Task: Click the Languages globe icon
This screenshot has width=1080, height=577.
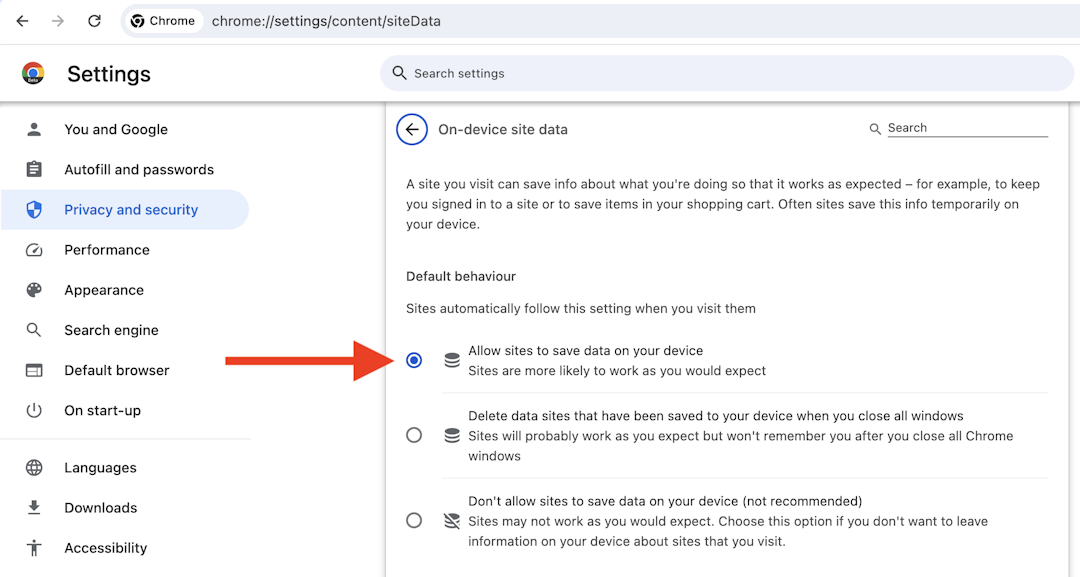Action: coord(34,468)
